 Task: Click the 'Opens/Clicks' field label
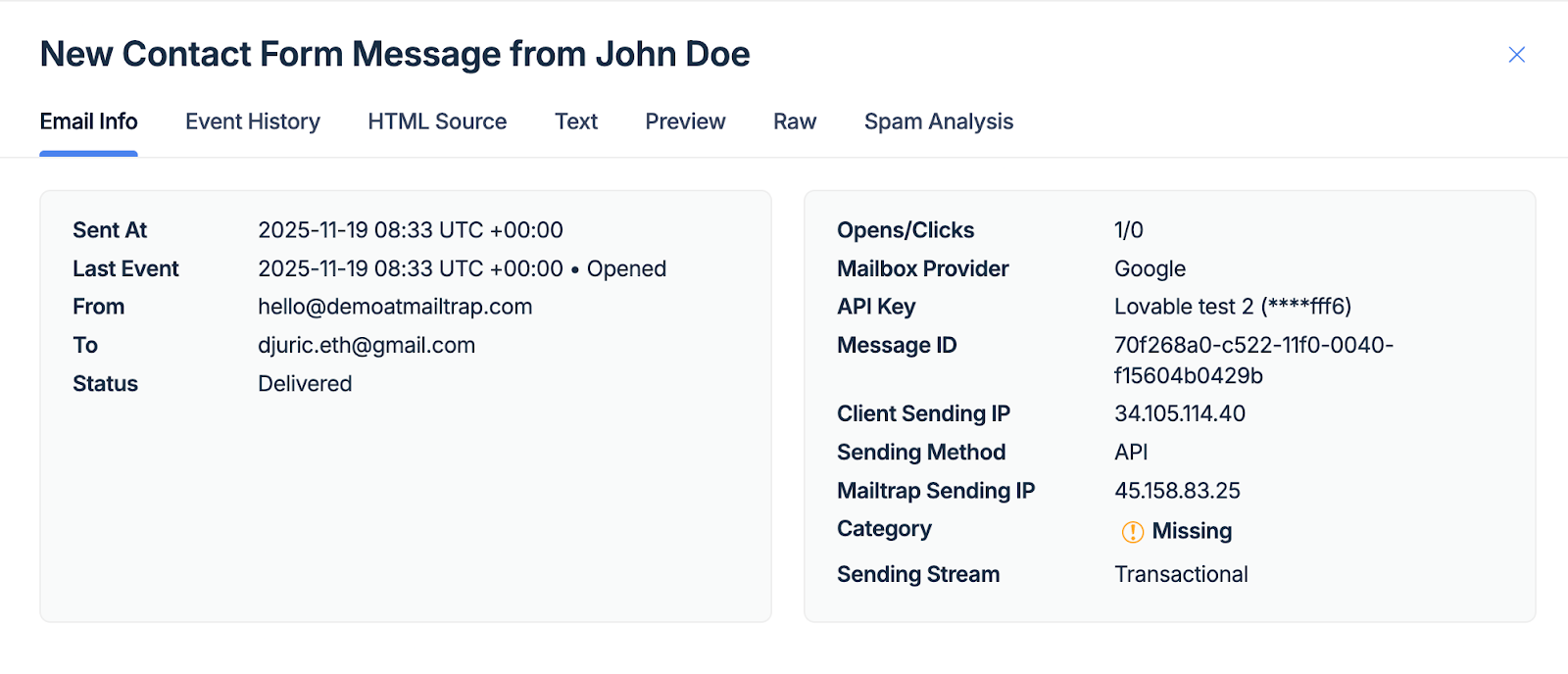[906, 230]
